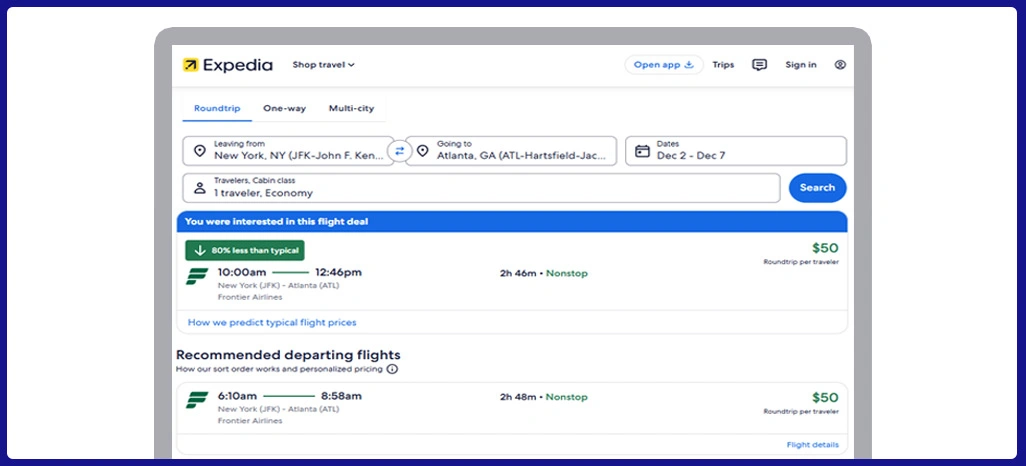Select the Roundtrip tab

click(217, 109)
